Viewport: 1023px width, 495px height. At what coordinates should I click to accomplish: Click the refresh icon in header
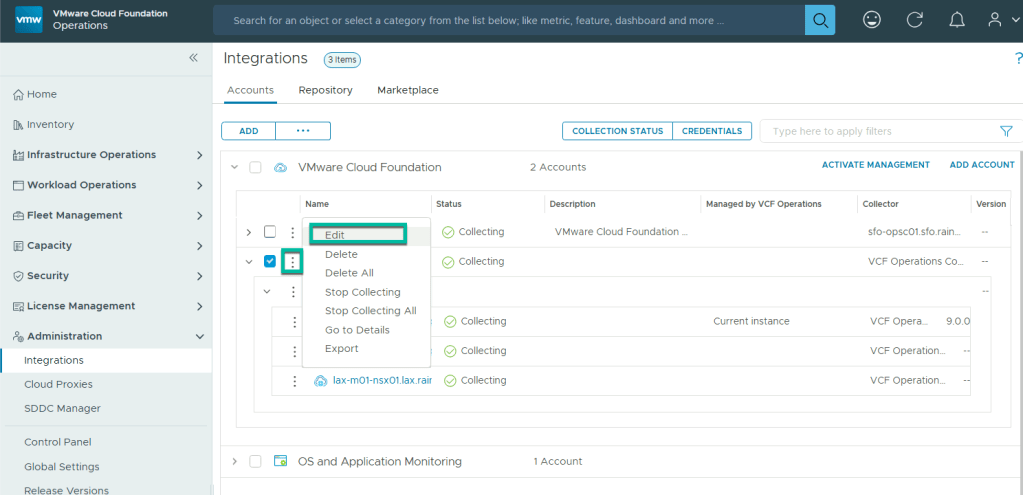914,20
